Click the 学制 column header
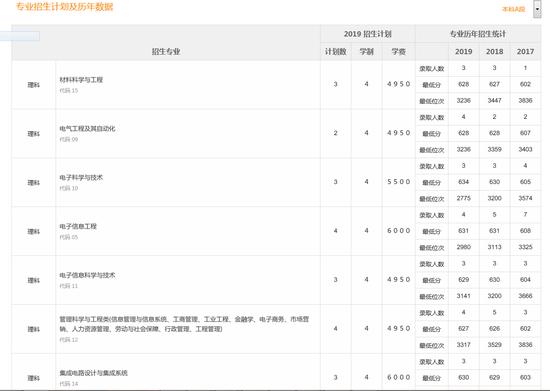The image size is (550, 391). point(367,52)
